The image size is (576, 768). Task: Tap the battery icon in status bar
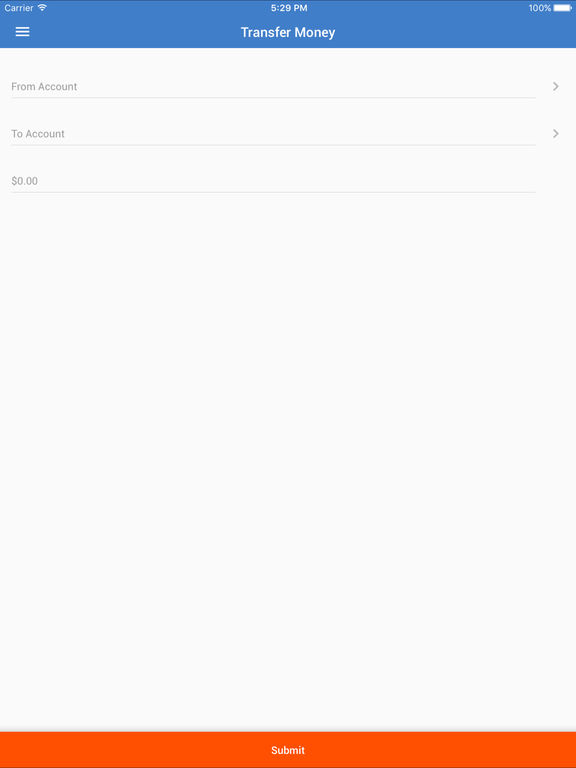pos(563,8)
